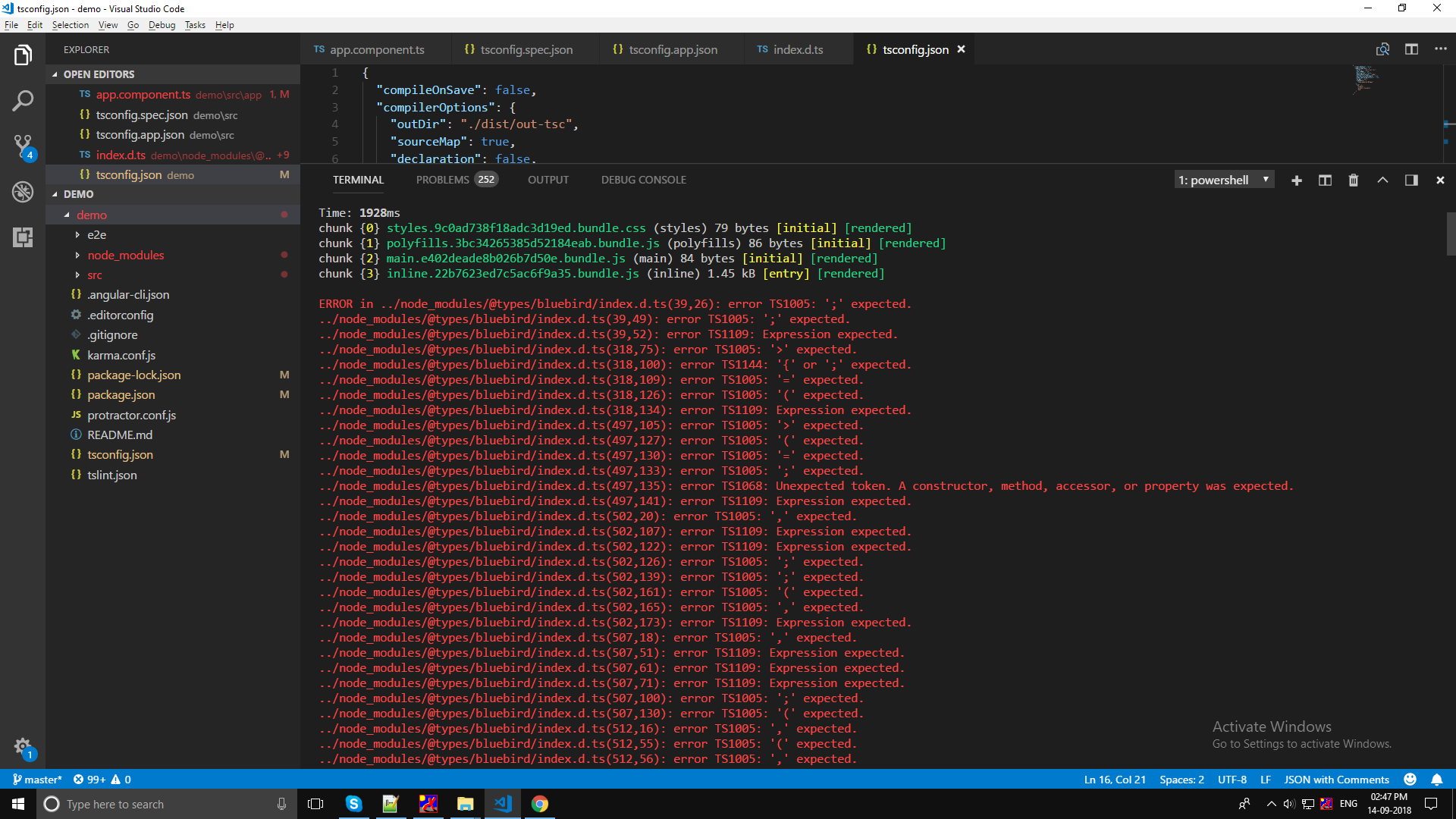Open Source Control view icon
Viewport: 1456px width, 819px height.
click(x=23, y=146)
